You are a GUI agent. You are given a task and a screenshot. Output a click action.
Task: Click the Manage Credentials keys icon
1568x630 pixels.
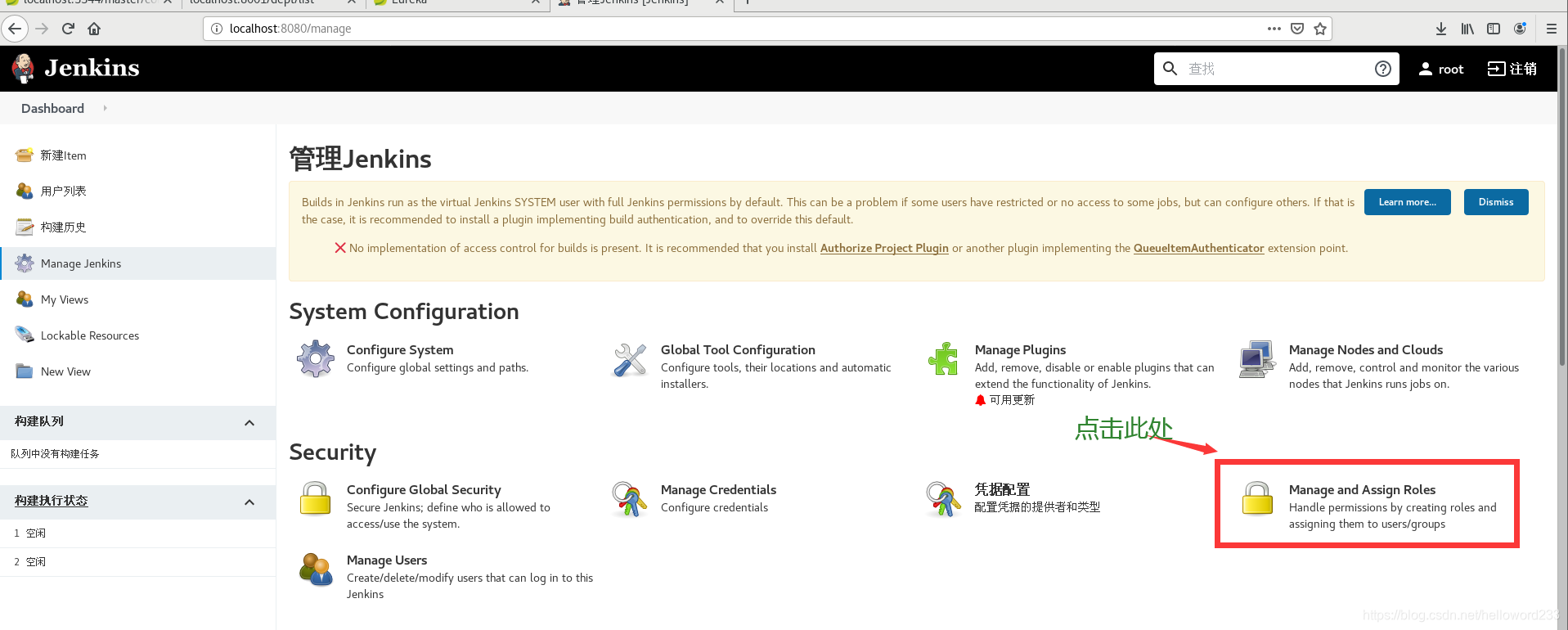(x=630, y=499)
